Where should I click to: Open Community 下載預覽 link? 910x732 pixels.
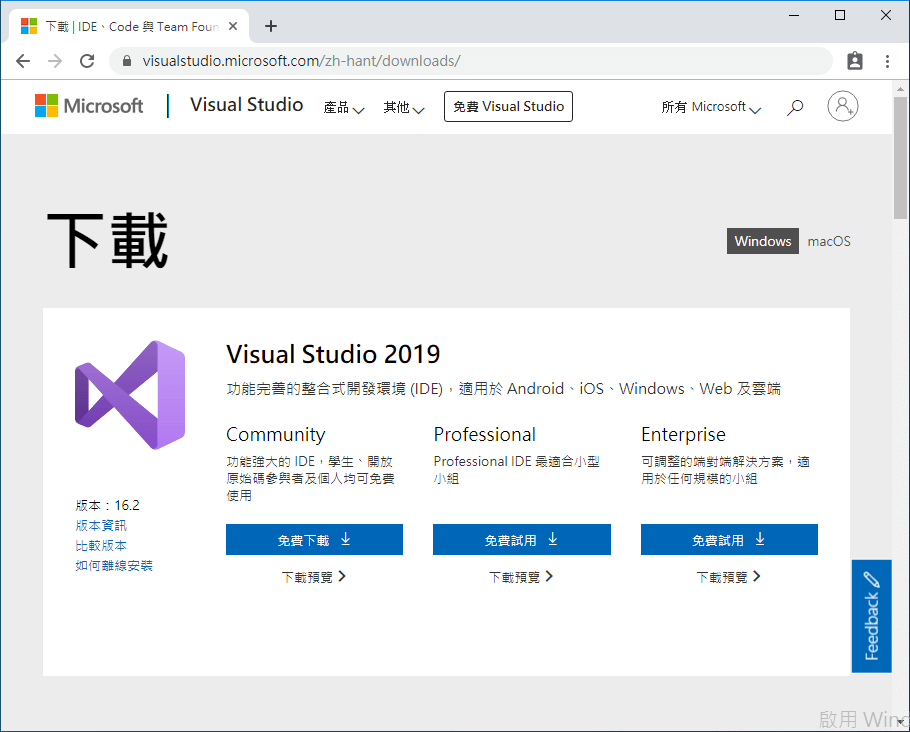click(314, 577)
